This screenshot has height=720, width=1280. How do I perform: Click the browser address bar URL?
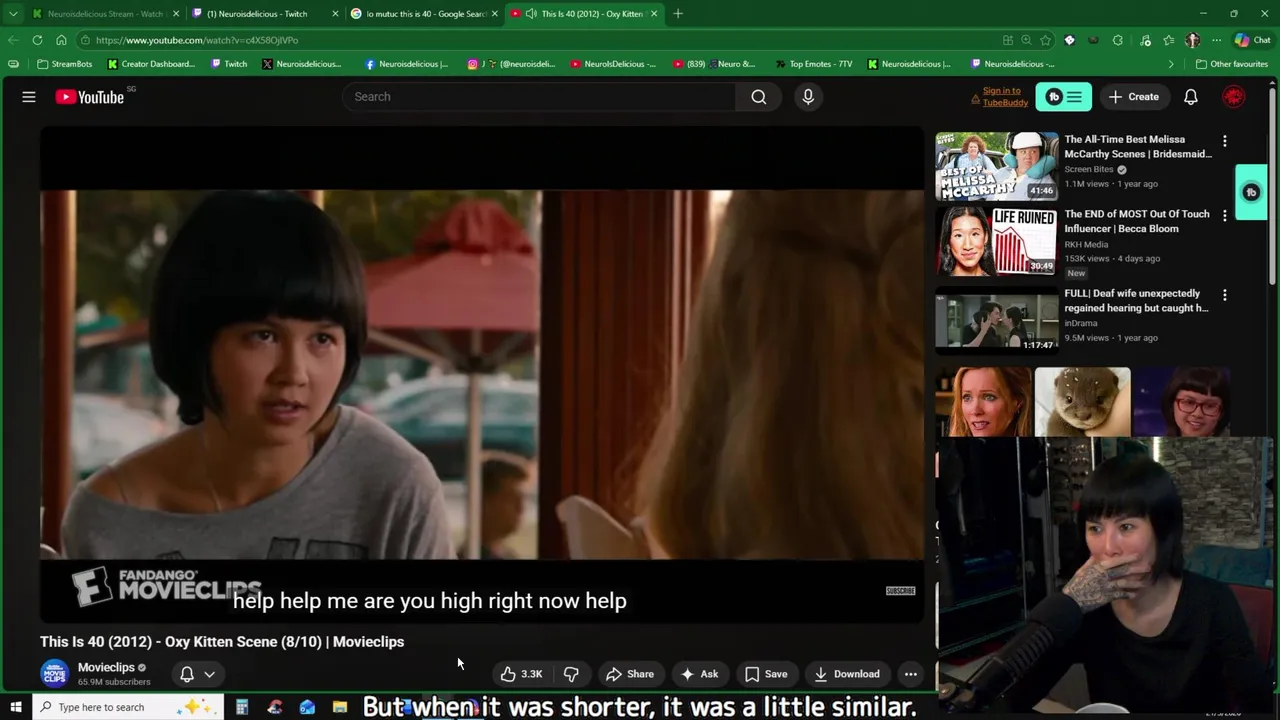point(197,40)
